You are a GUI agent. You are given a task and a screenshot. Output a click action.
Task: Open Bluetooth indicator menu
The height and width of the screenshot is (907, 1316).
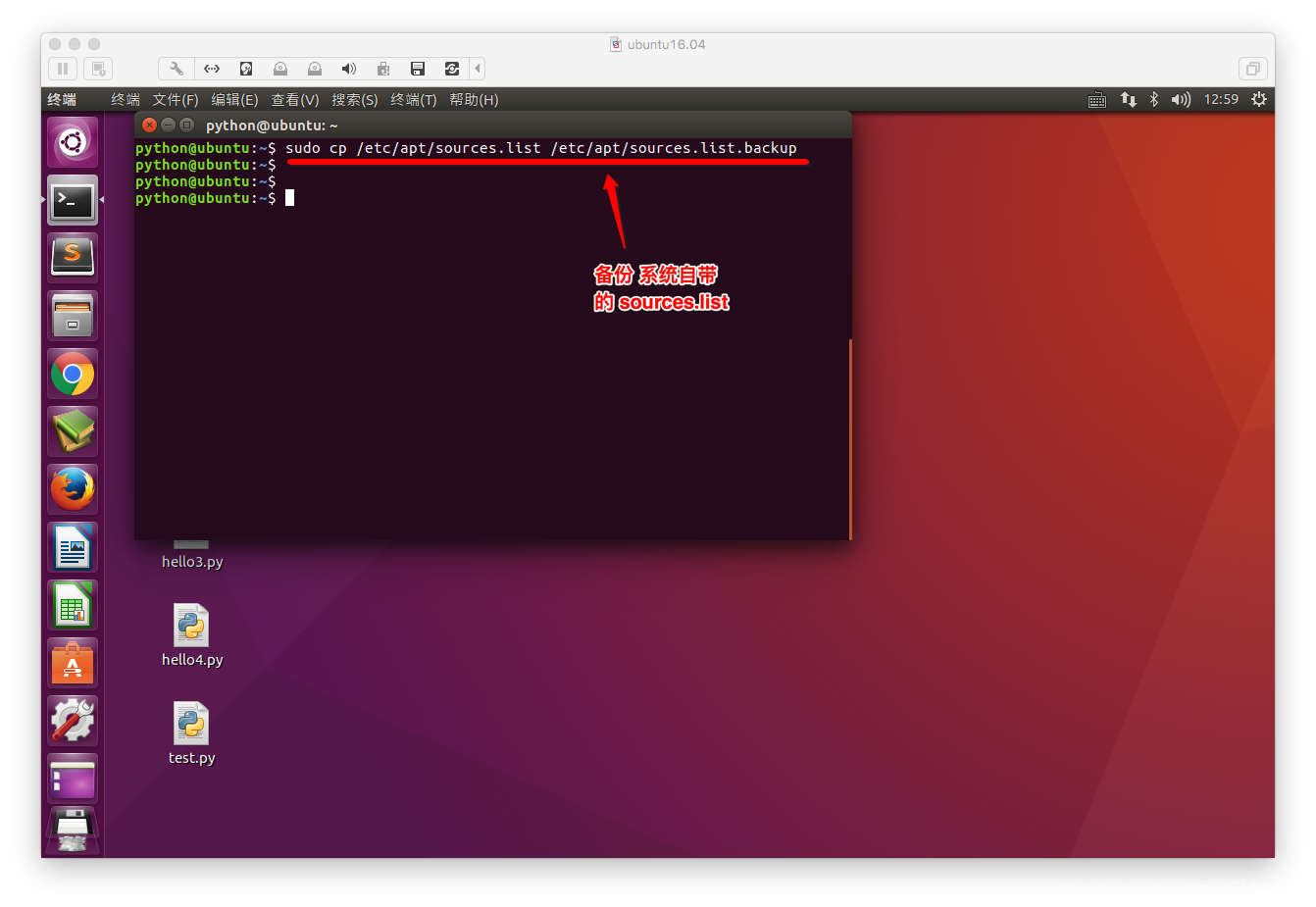(x=1154, y=100)
